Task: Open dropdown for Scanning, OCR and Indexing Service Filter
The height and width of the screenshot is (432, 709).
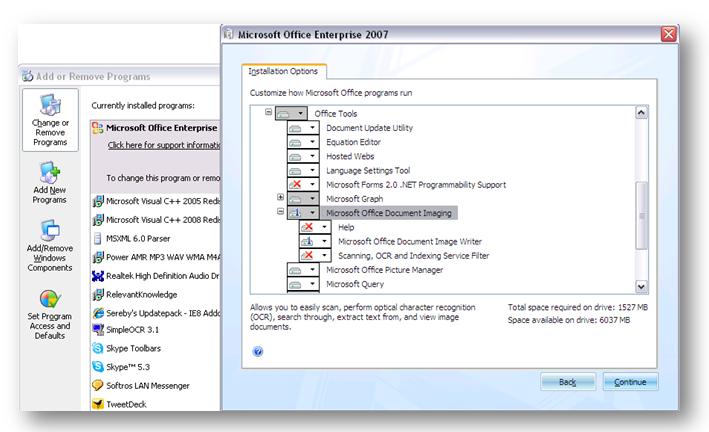Action: [315, 256]
